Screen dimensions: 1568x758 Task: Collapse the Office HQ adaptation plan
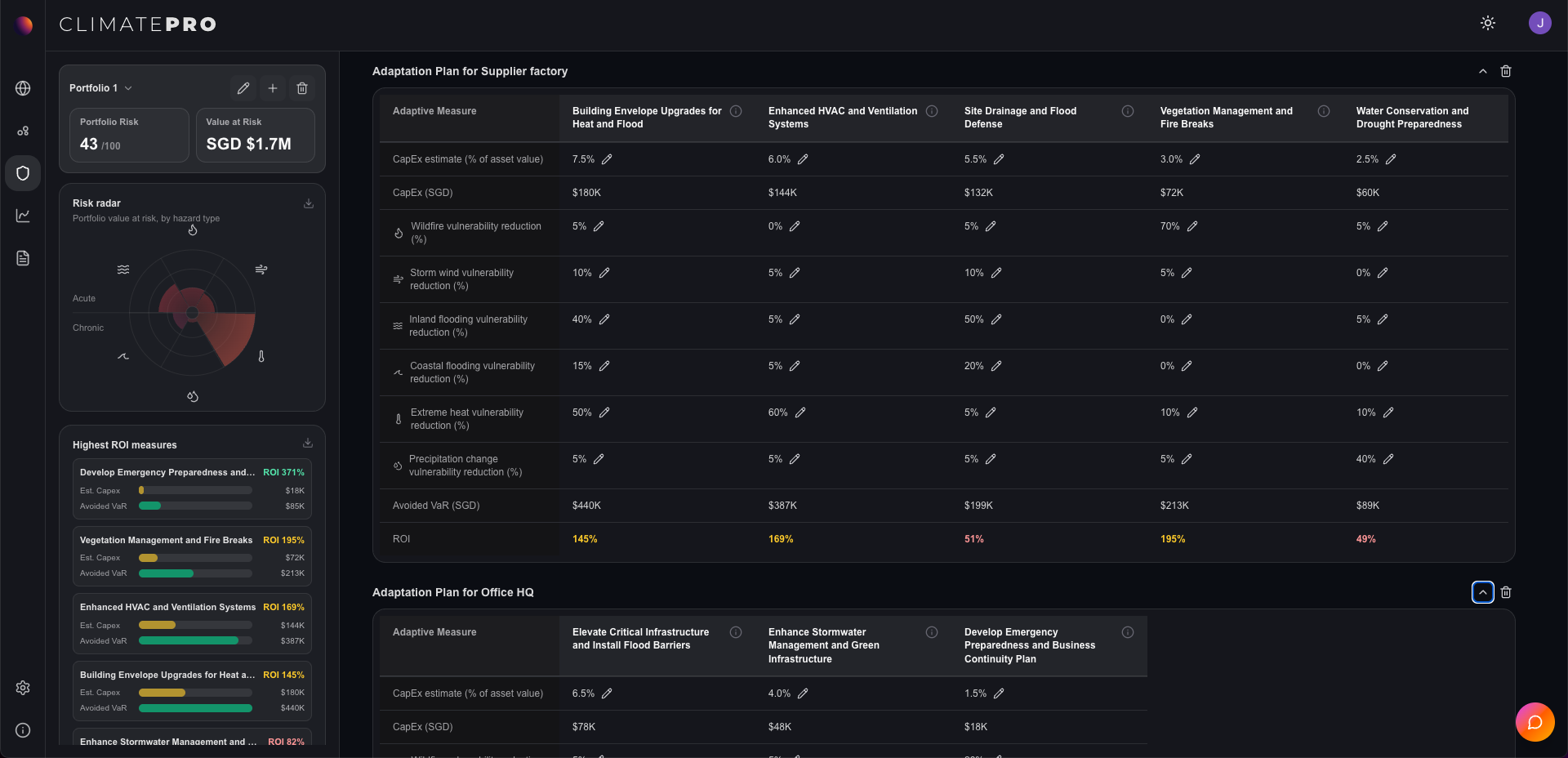click(1483, 592)
